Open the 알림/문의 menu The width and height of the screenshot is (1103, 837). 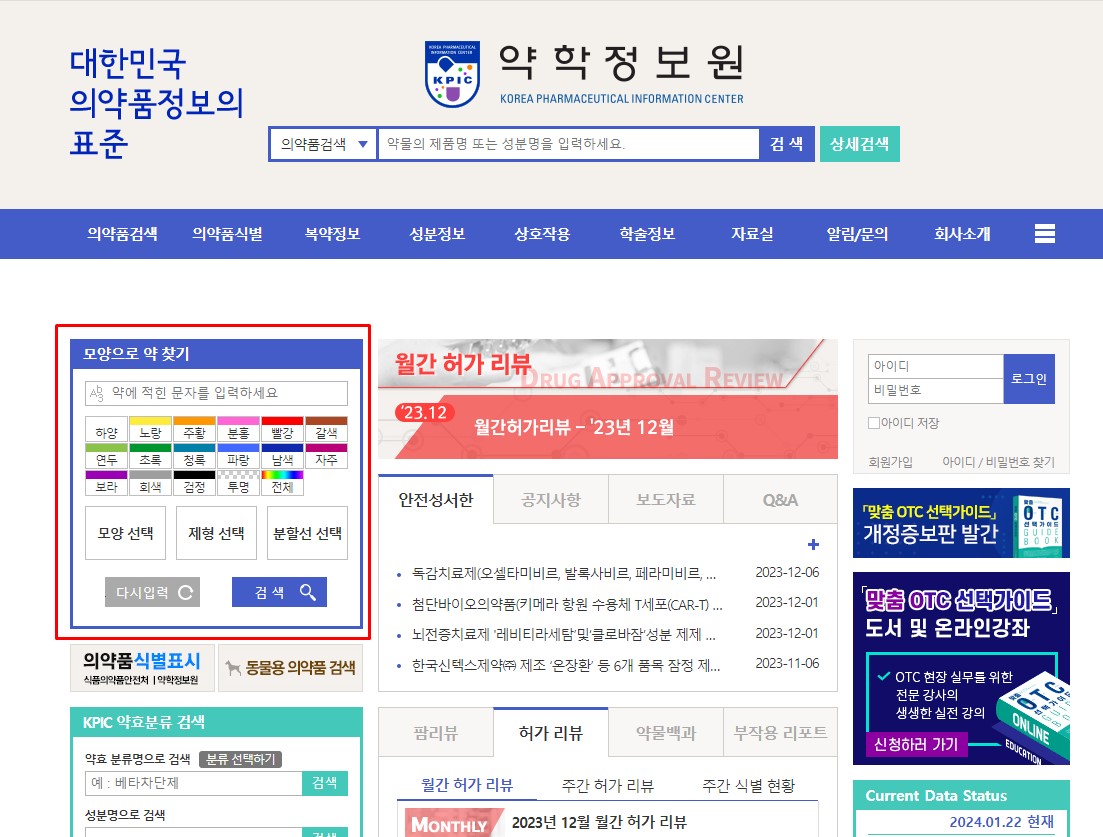point(857,234)
